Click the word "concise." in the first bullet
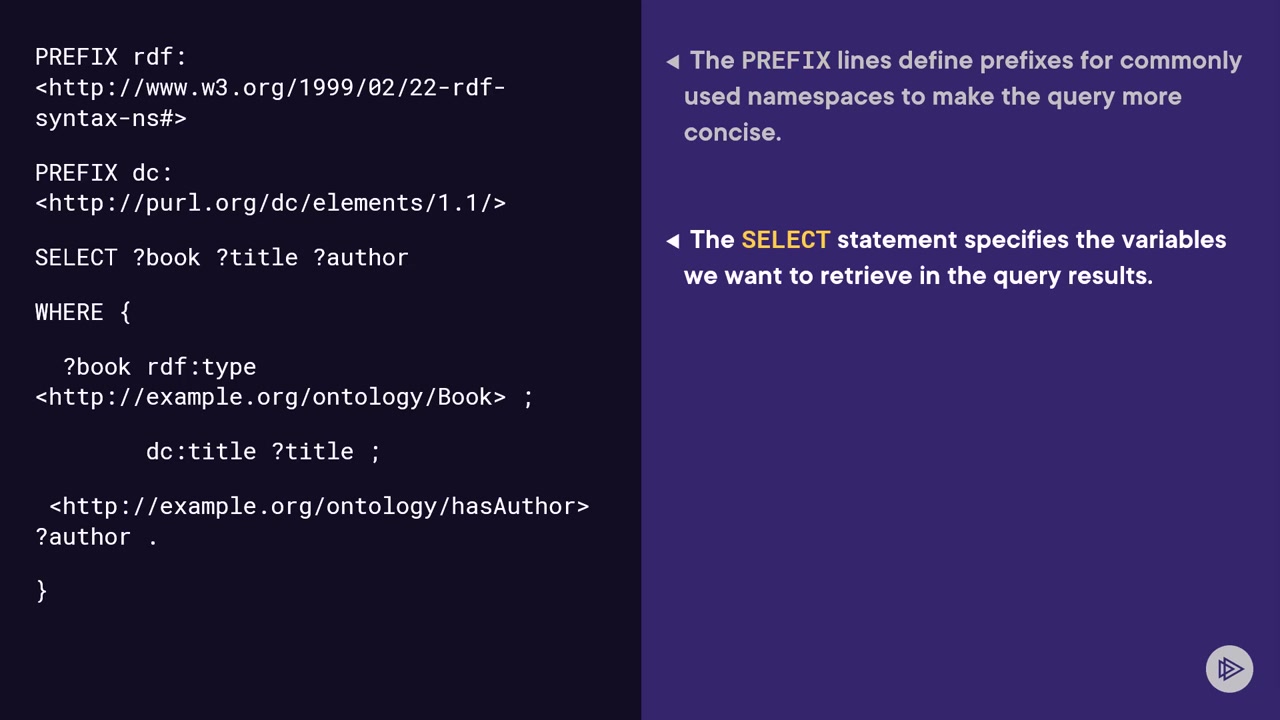The height and width of the screenshot is (720, 1280). coord(732,132)
